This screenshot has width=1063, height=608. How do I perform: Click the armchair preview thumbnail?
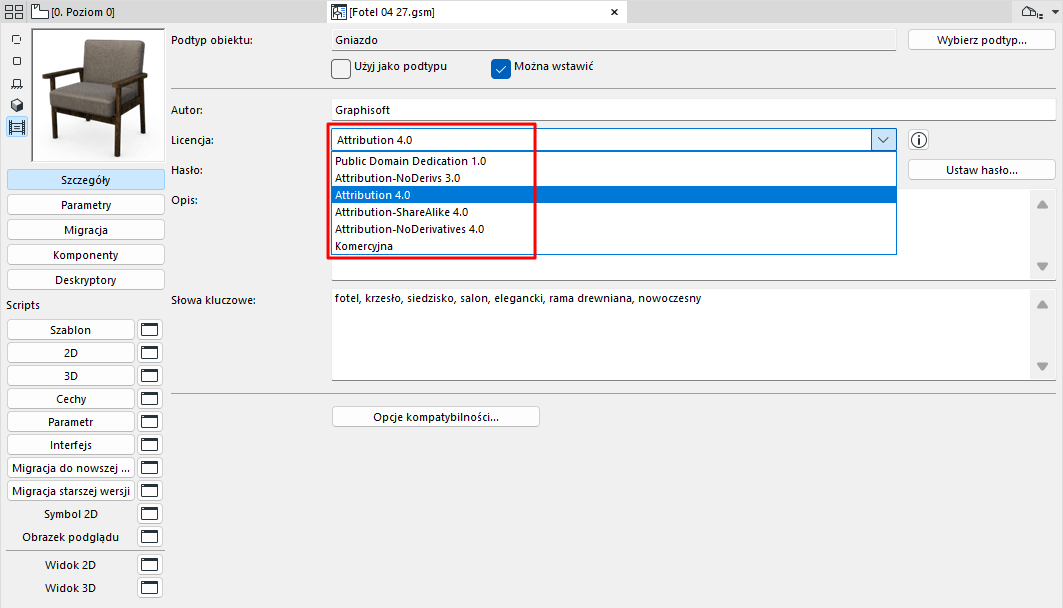(98, 96)
